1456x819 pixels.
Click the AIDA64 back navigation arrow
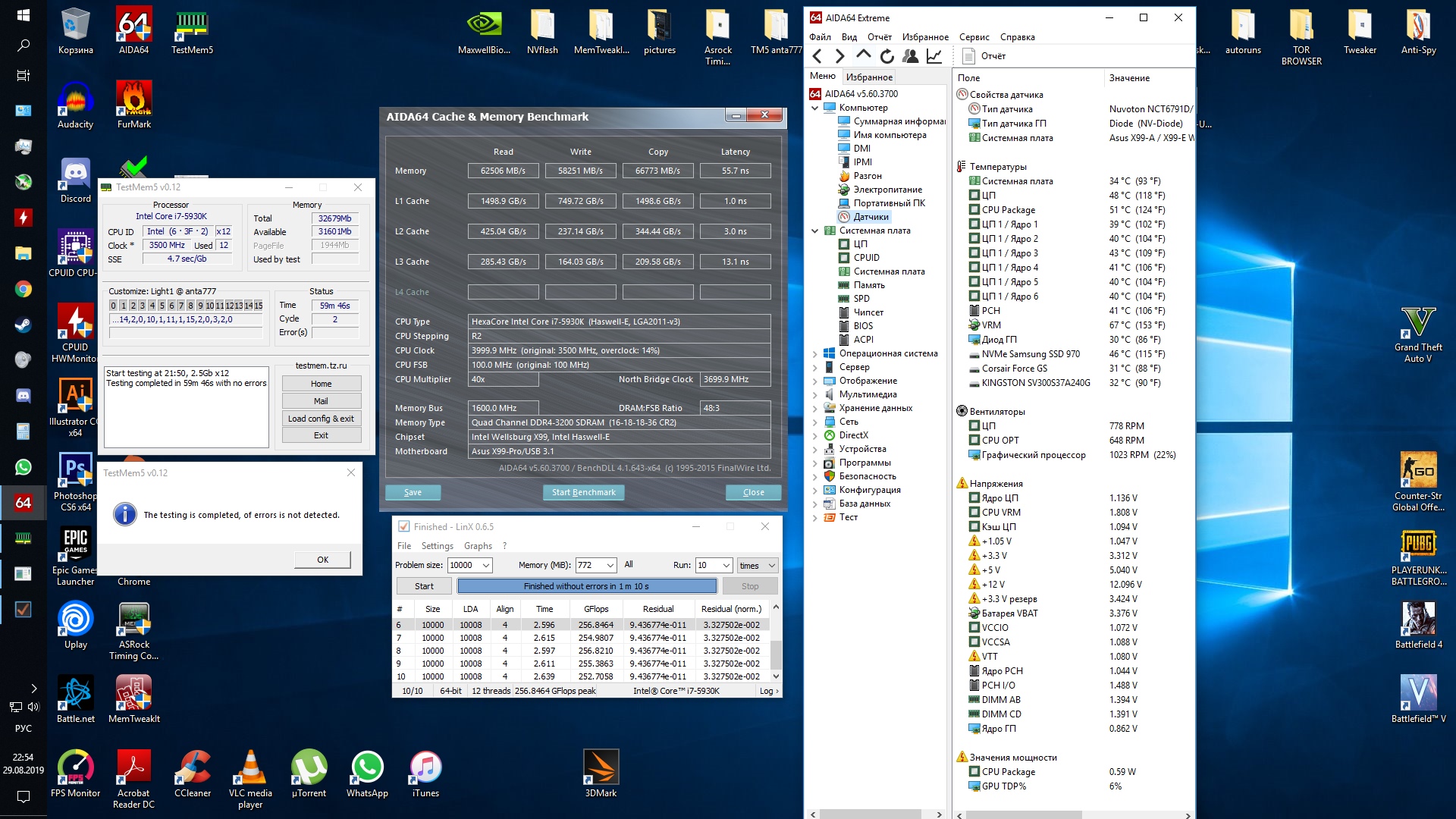[817, 56]
